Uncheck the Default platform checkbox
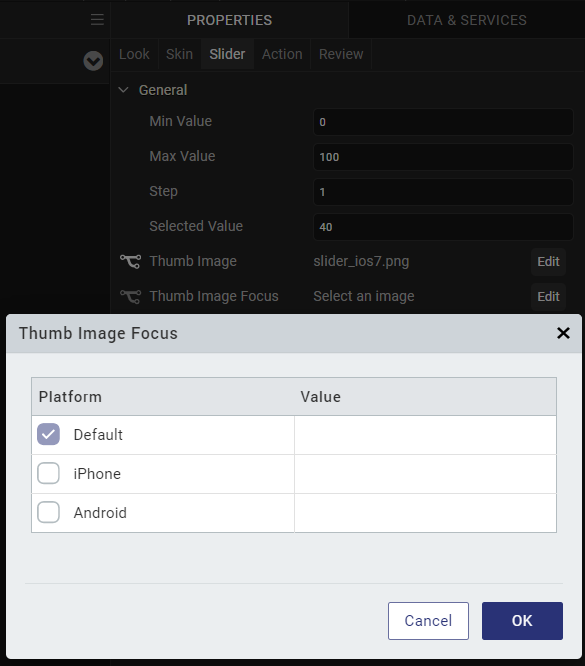 click(48, 434)
